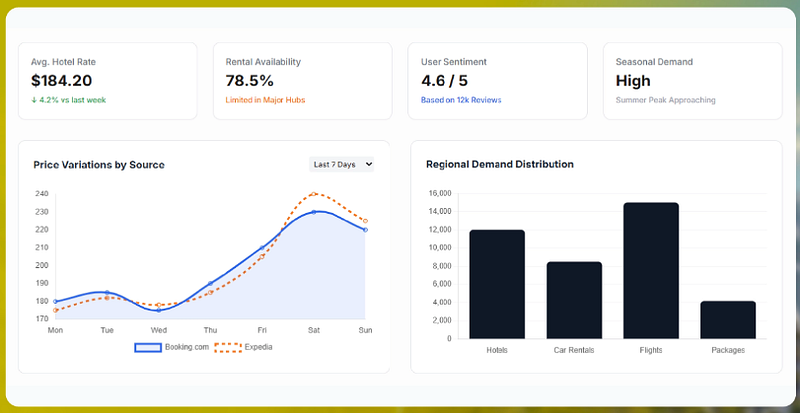800x413 pixels.
Task: Open the Rental Availability card
Action: (x=303, y=81)
